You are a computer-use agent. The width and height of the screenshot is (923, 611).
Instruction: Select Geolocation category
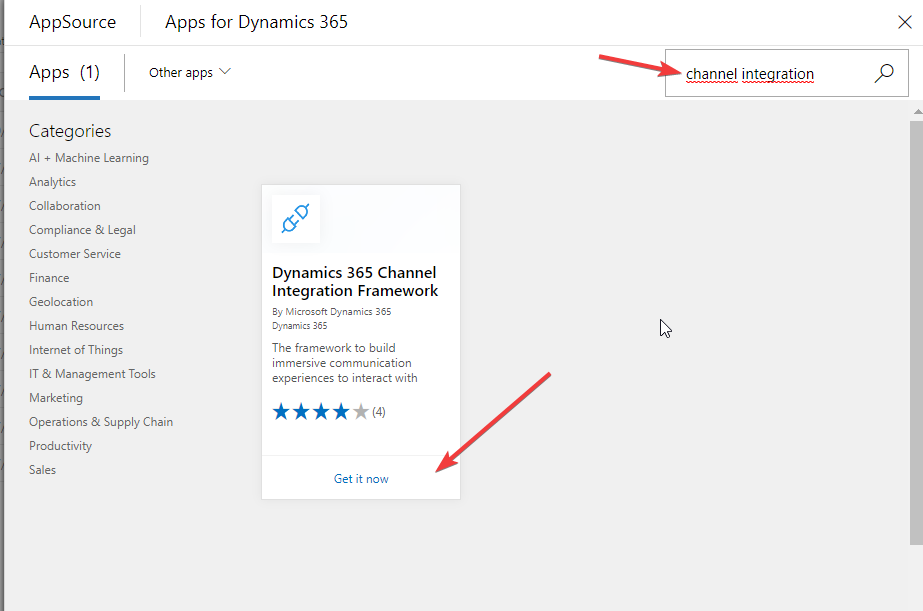tap(61, 302)
